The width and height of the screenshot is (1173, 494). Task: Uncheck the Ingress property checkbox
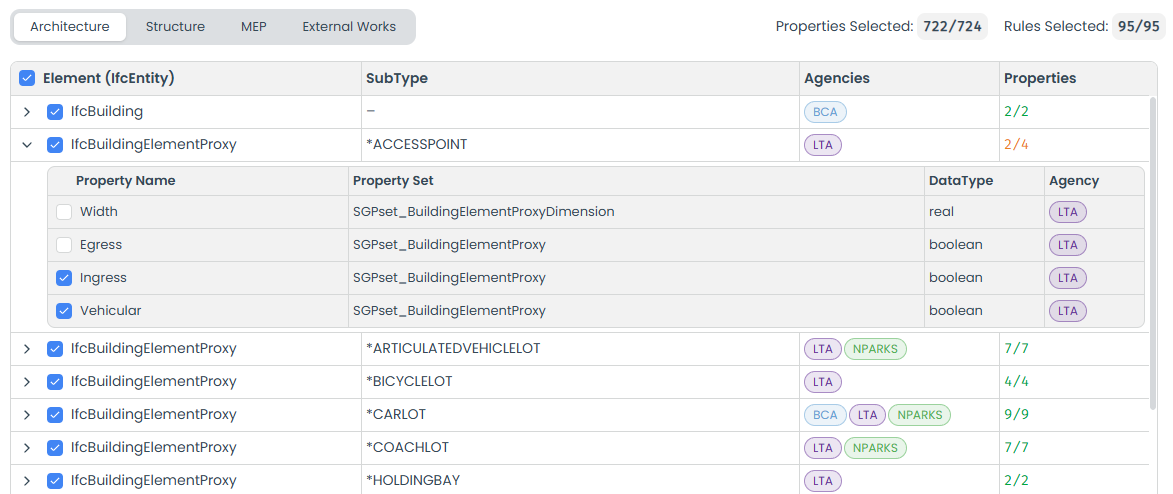click(x=64, y=278)
